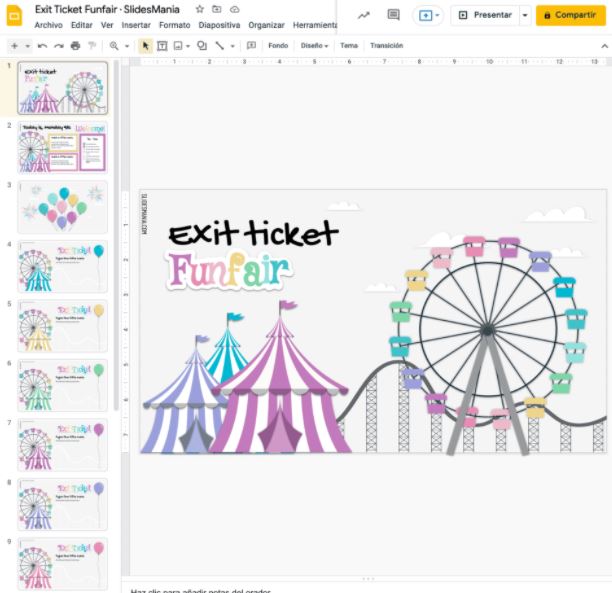Screen dimensions: 612x593
Task: Open the activity dashboard trend icon
Action: pyautogui.click(x=364, y=15)
